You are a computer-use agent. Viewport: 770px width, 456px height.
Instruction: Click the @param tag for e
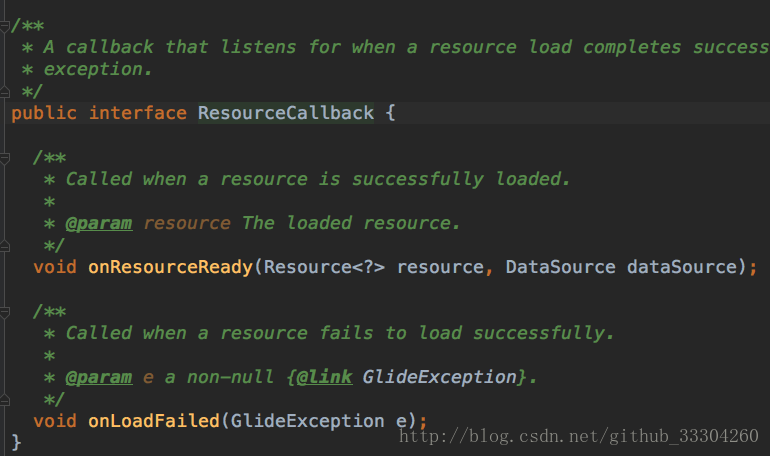98,377
